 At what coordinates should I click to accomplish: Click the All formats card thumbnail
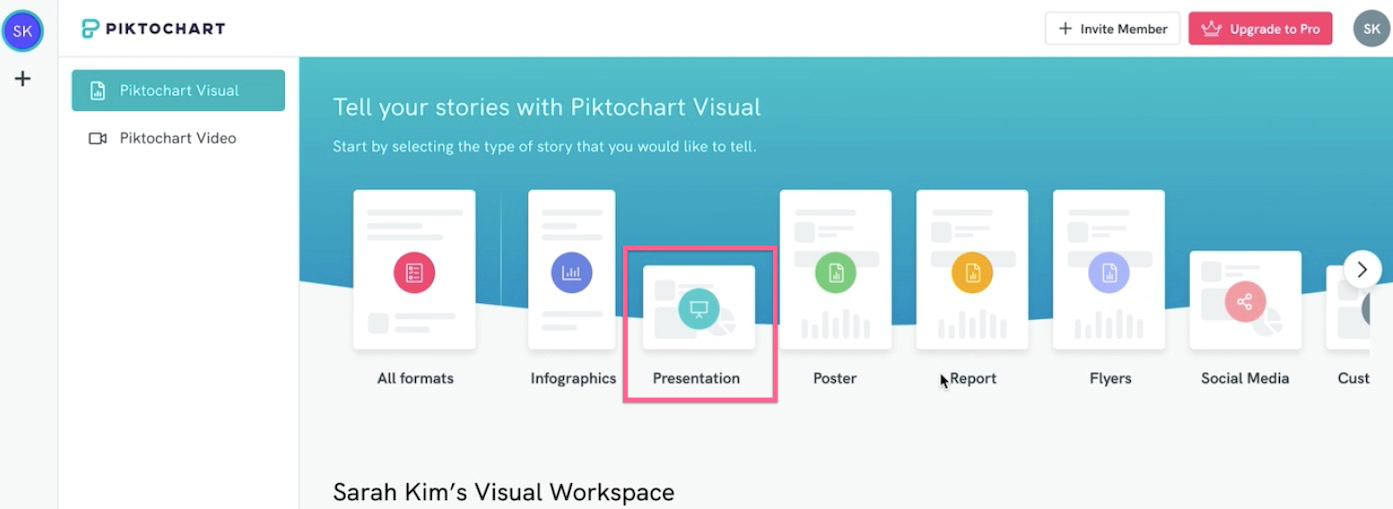pyautogui.click(x=414, y=270)
